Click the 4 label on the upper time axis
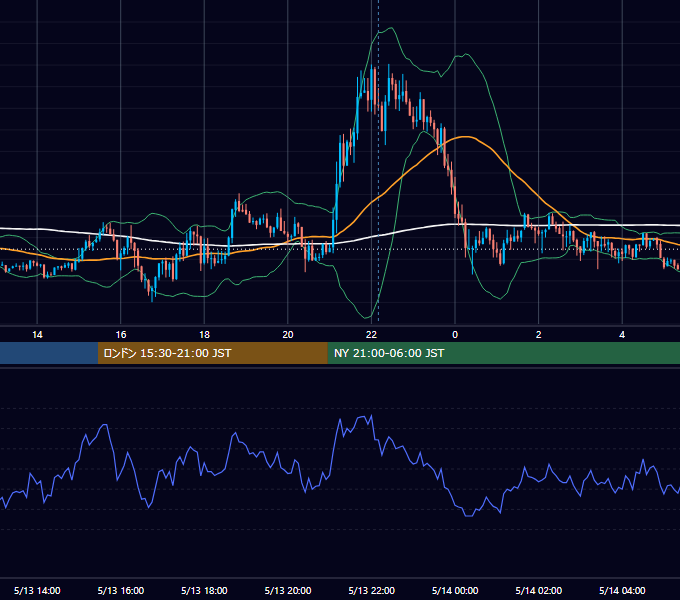The image size is (680, 600). (x=622, y=335)
